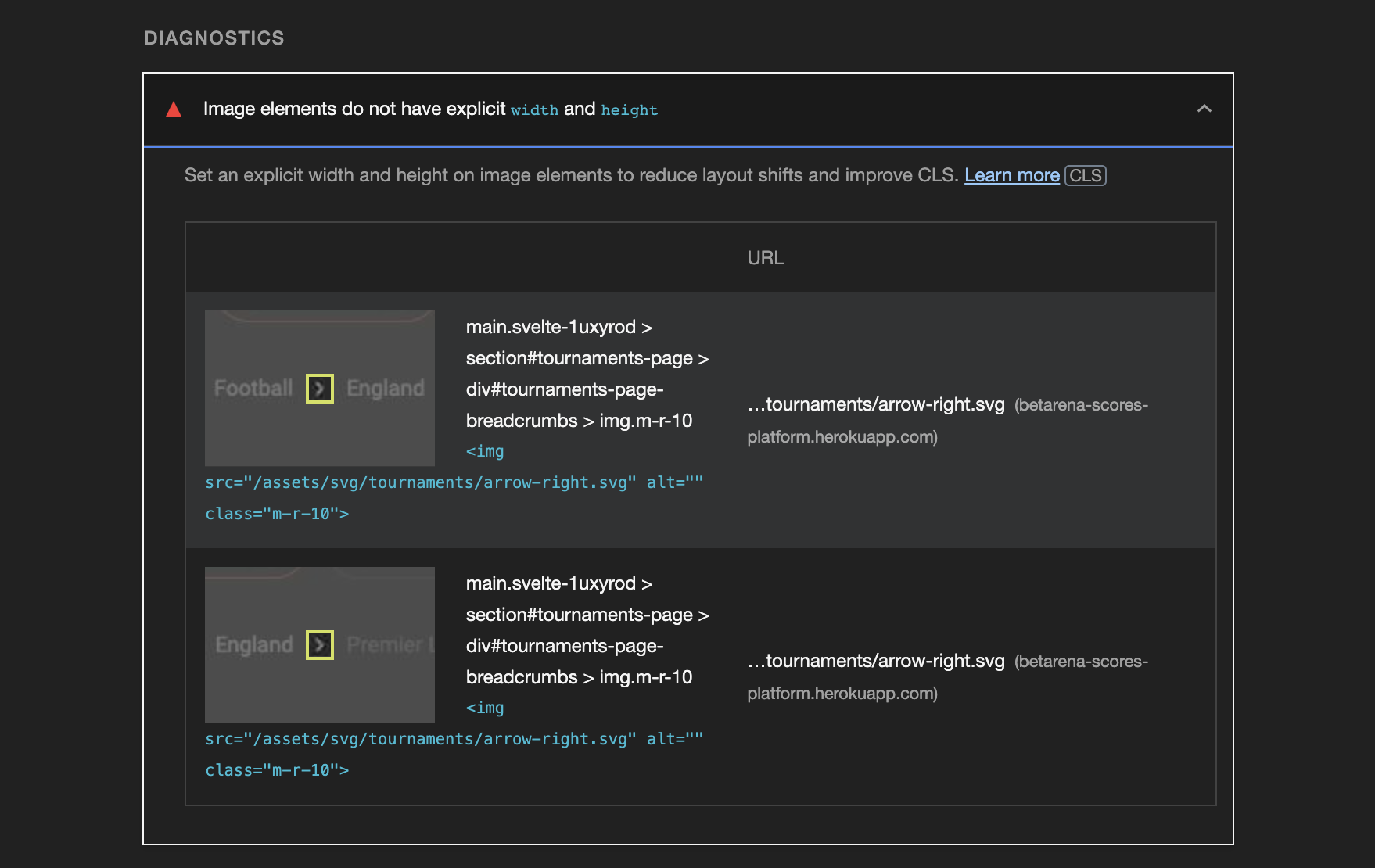1375x868 pixels.
Task: Select the DIAGNOSTICS section heading
Action: click(214, 38)
